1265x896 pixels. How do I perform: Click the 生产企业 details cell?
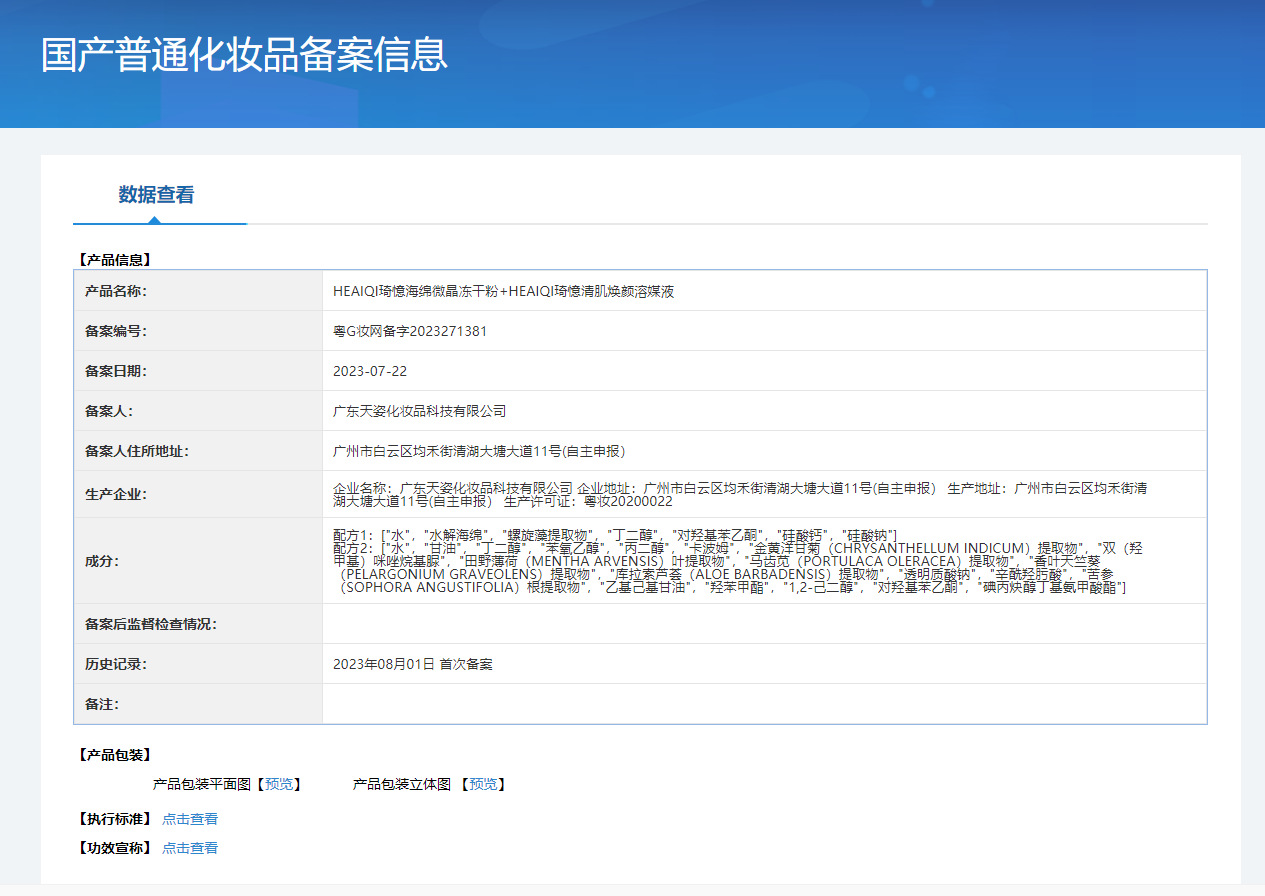pyautogui.click(x=740, y=494)
